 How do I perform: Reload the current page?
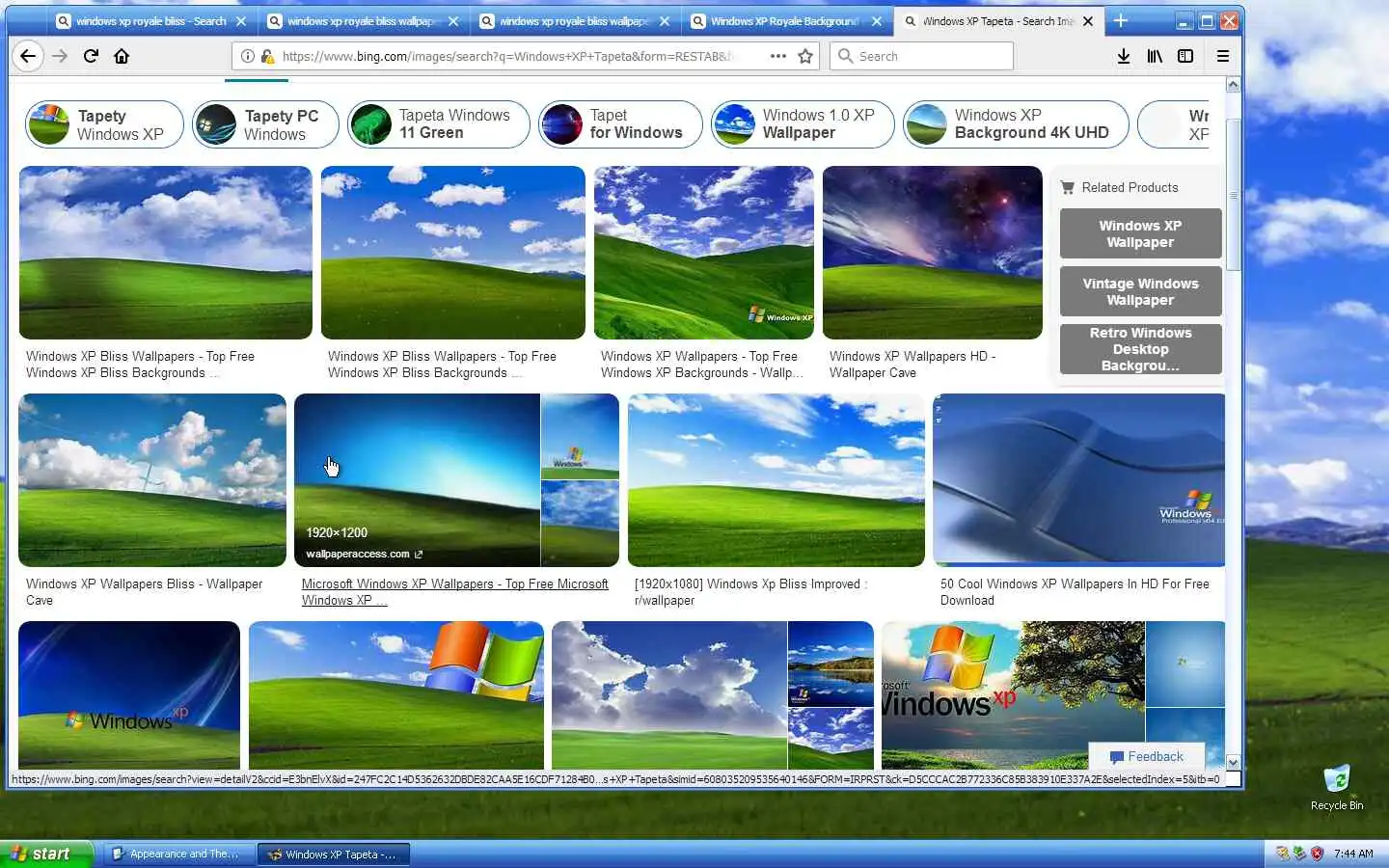coord(91,56)
